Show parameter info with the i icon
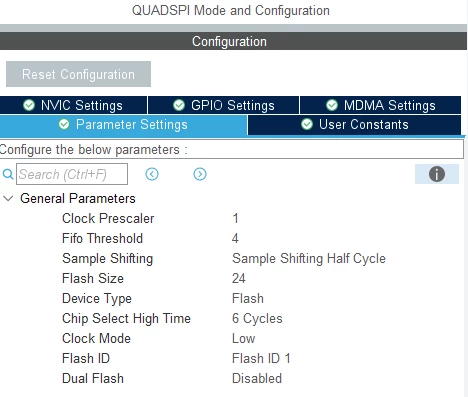Screen dimensions: 468x397 tap(437, 174)
